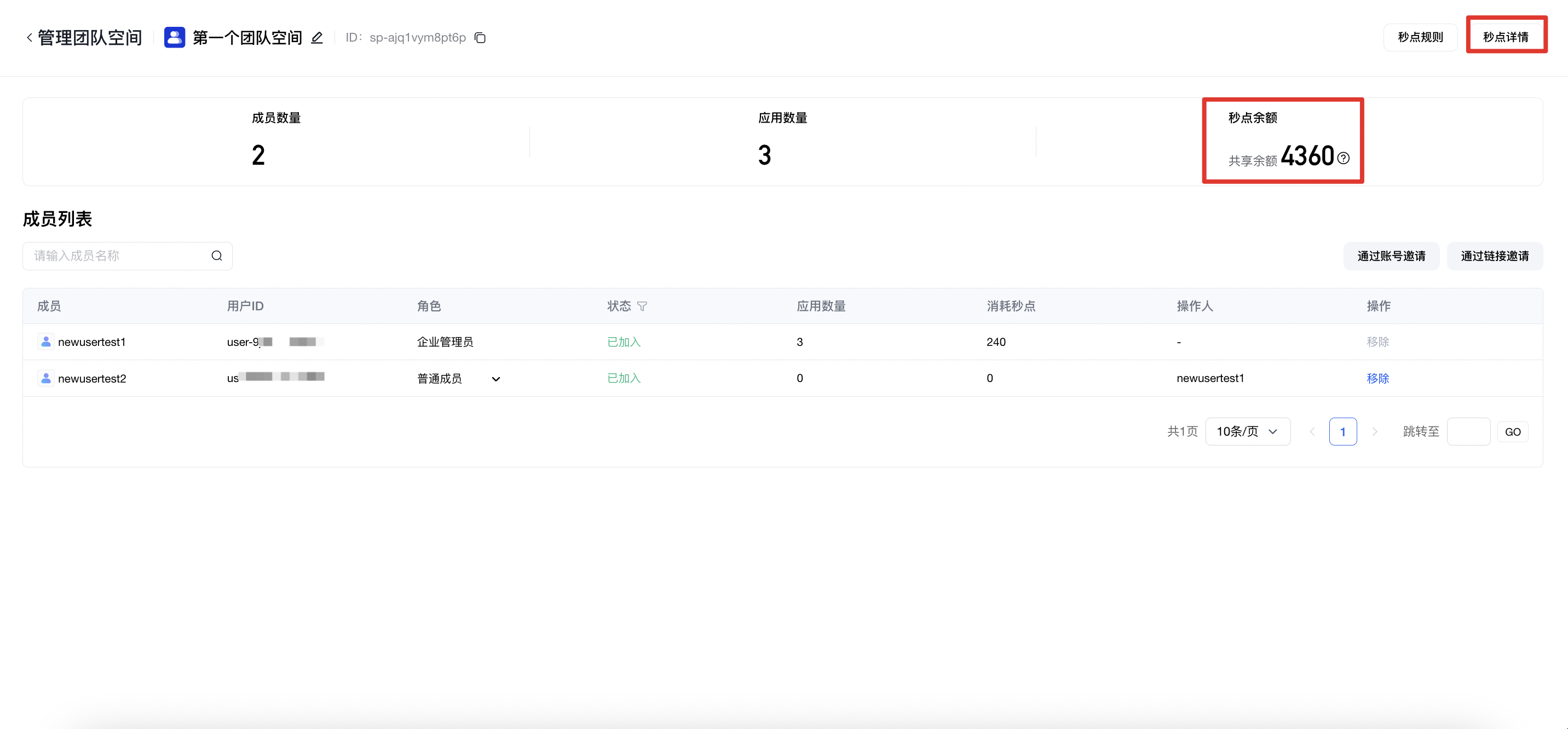This screenshot has width=1568, height=729.
Task: Select page 1 in the pagination
Action: (1342, 431)
